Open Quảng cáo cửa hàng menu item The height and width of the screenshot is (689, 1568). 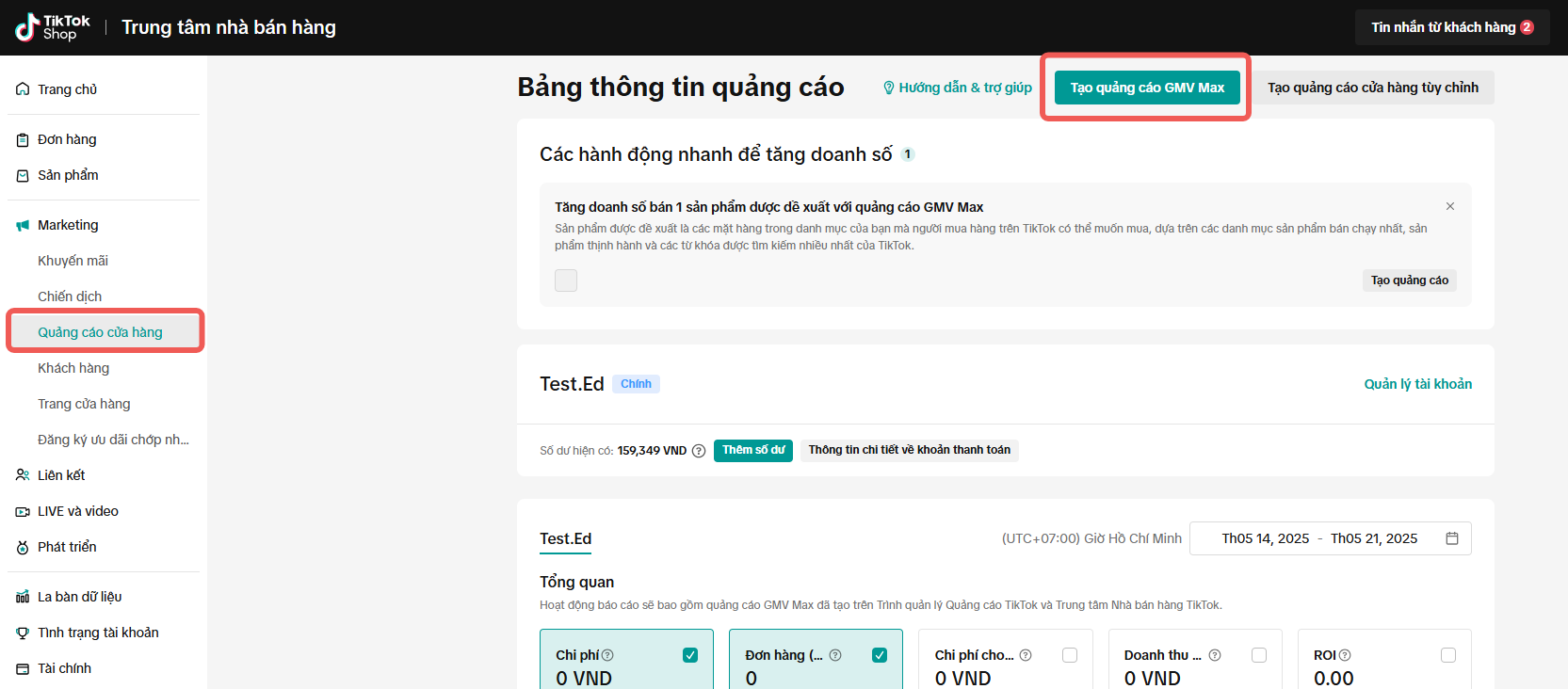(100, 332)
